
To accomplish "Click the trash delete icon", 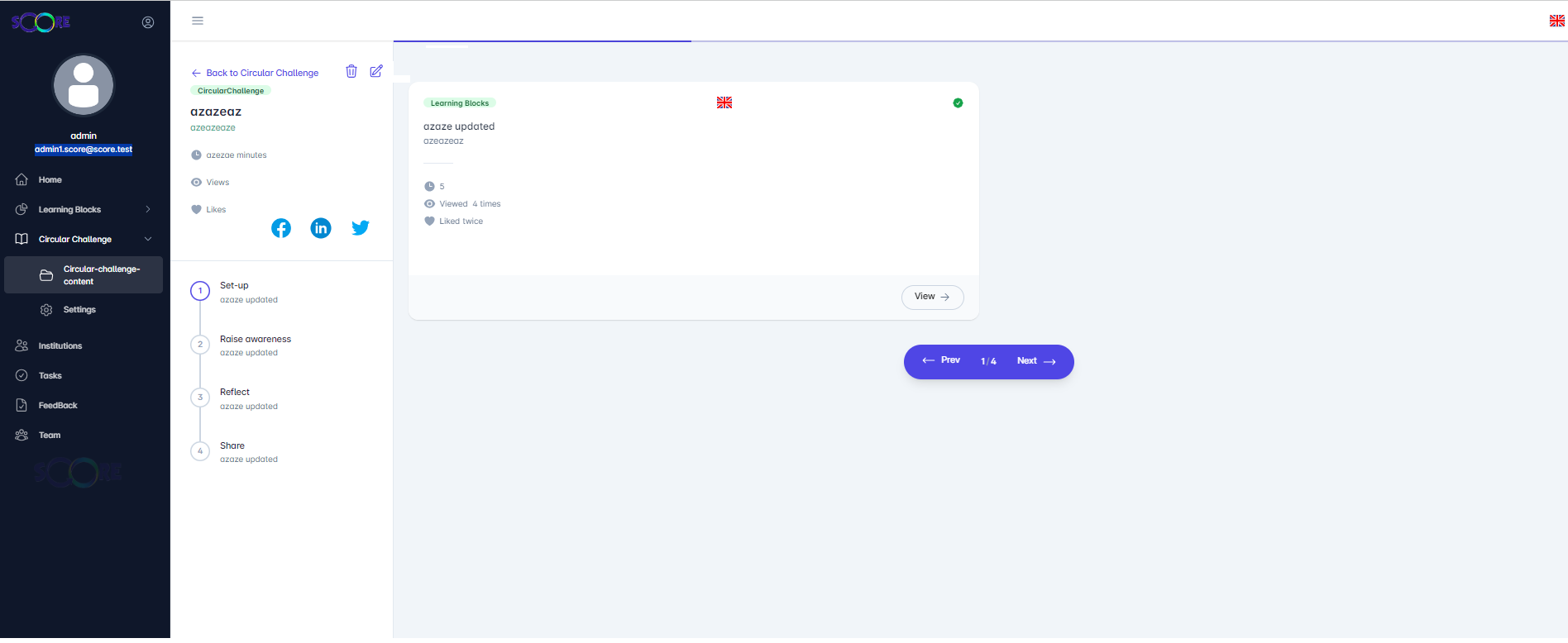I will coord(351,72).
